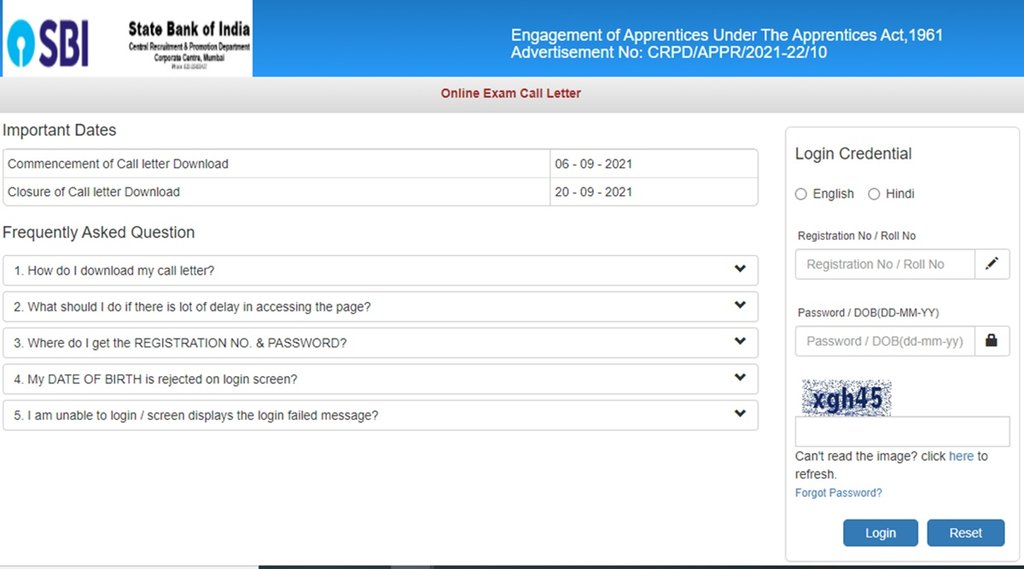Click "Engagement of Apprentices Under The Apprentices Act,1961"
The image size is (1024, 569).
tap(727, 35)
